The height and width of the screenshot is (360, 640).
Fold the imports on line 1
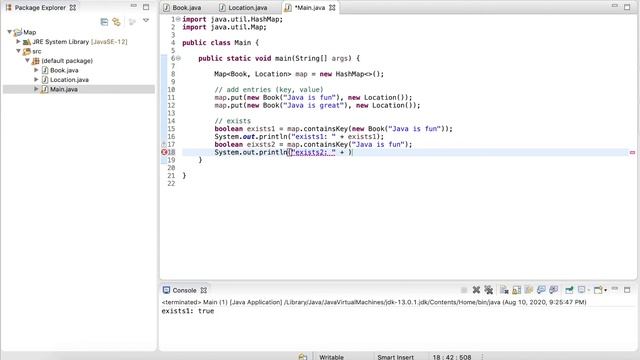pos(178,19)
